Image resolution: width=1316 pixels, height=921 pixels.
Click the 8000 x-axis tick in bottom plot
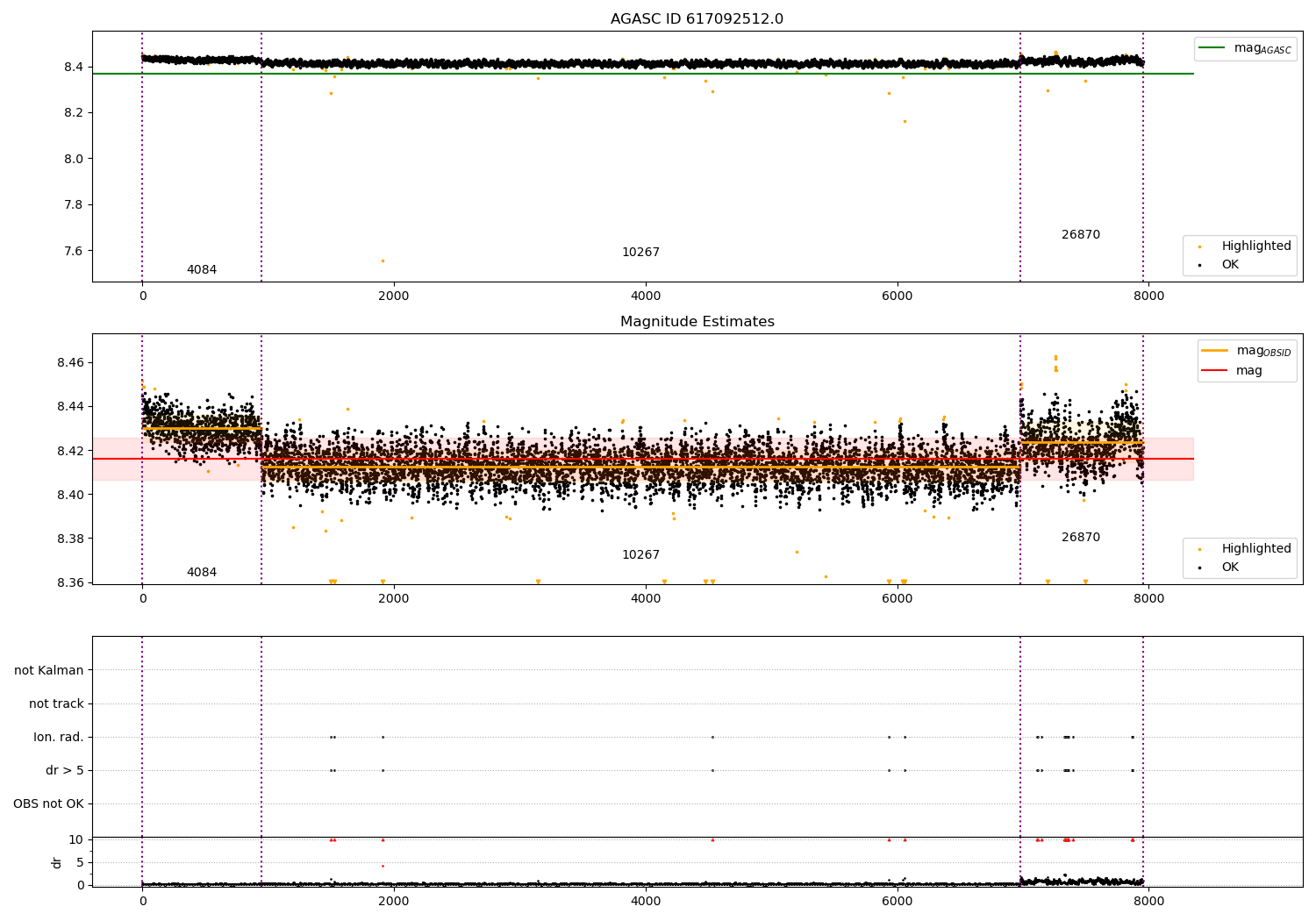[1148, 901]
